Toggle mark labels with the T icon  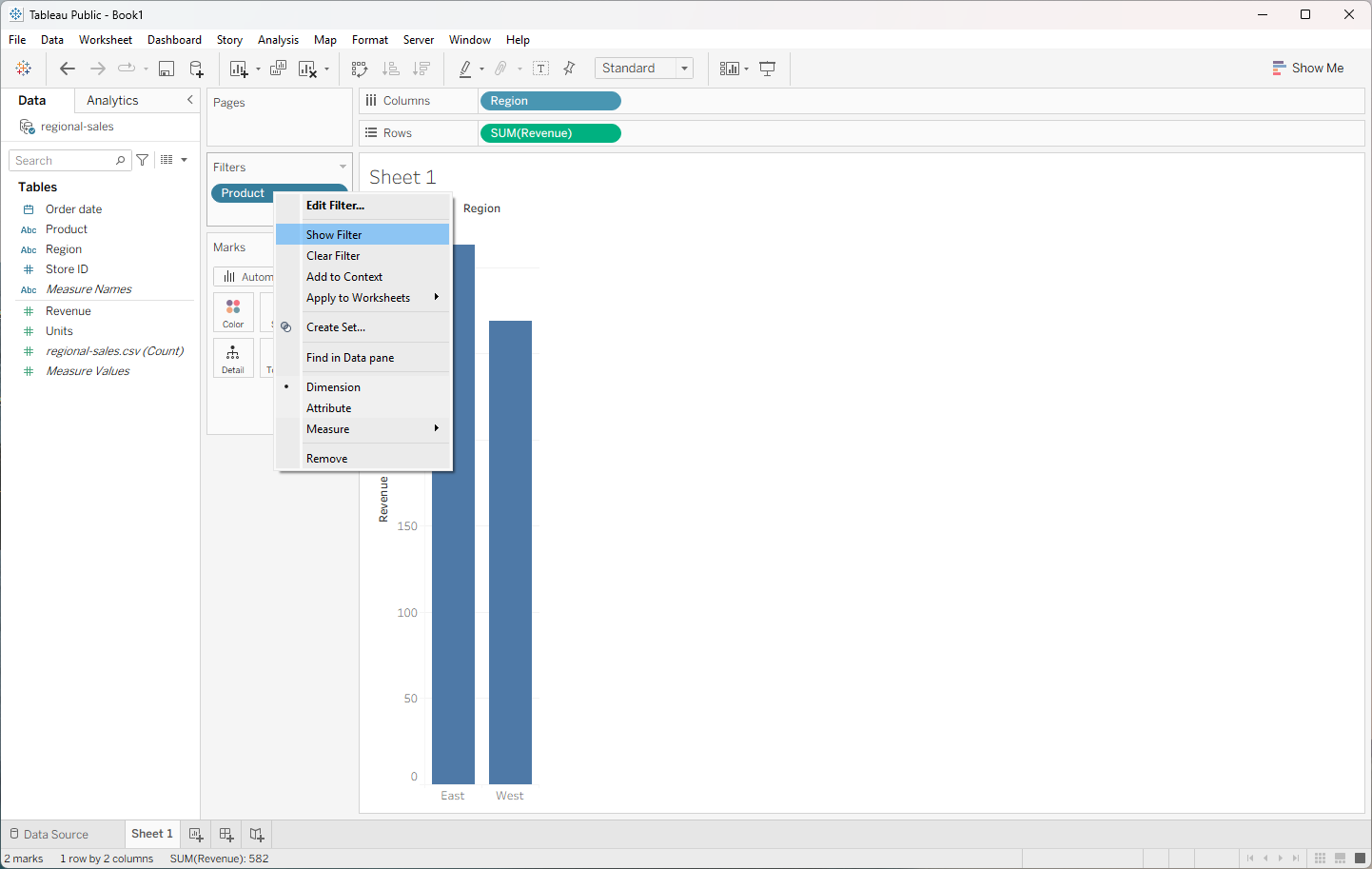(x=541, y=69)
